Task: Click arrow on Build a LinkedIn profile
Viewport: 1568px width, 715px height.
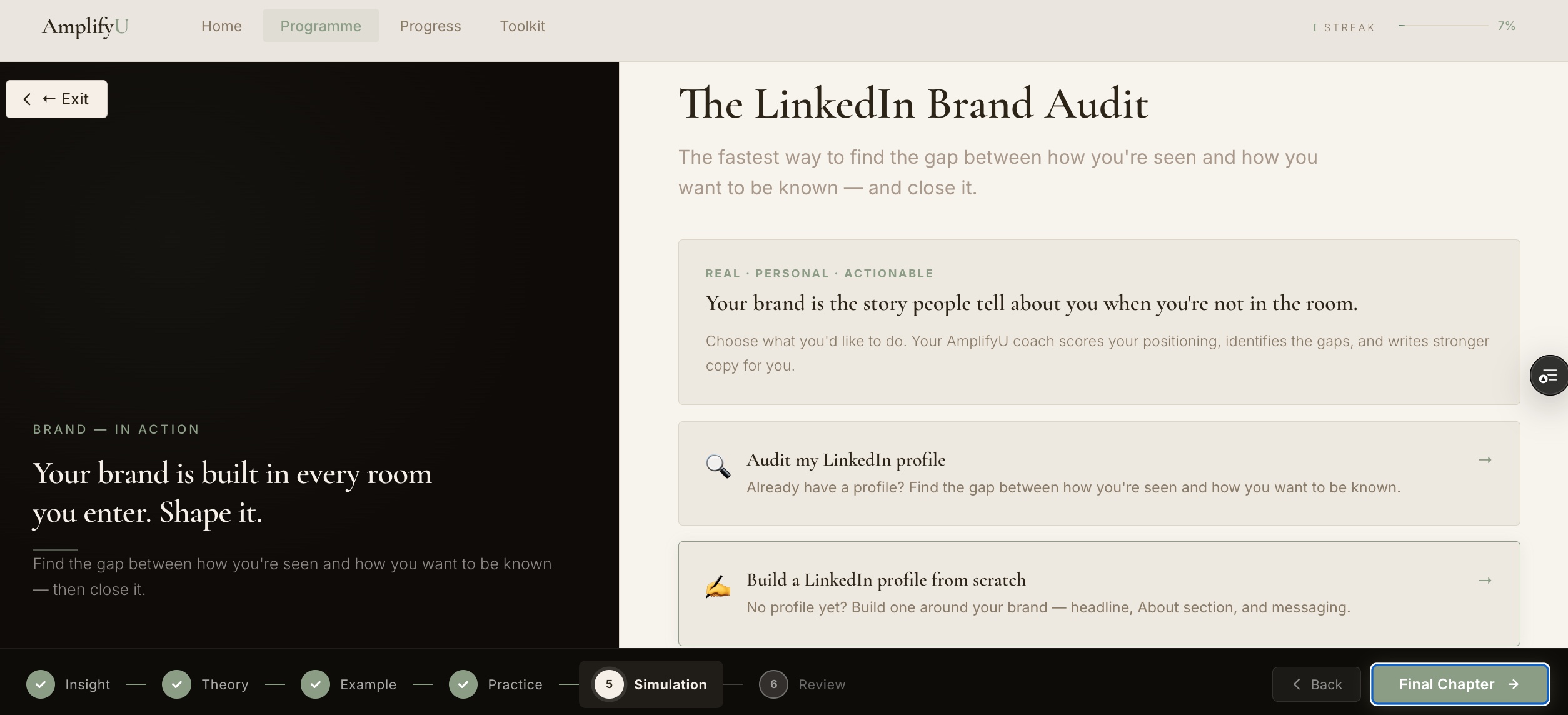Action: click(x=1485, y=581)
